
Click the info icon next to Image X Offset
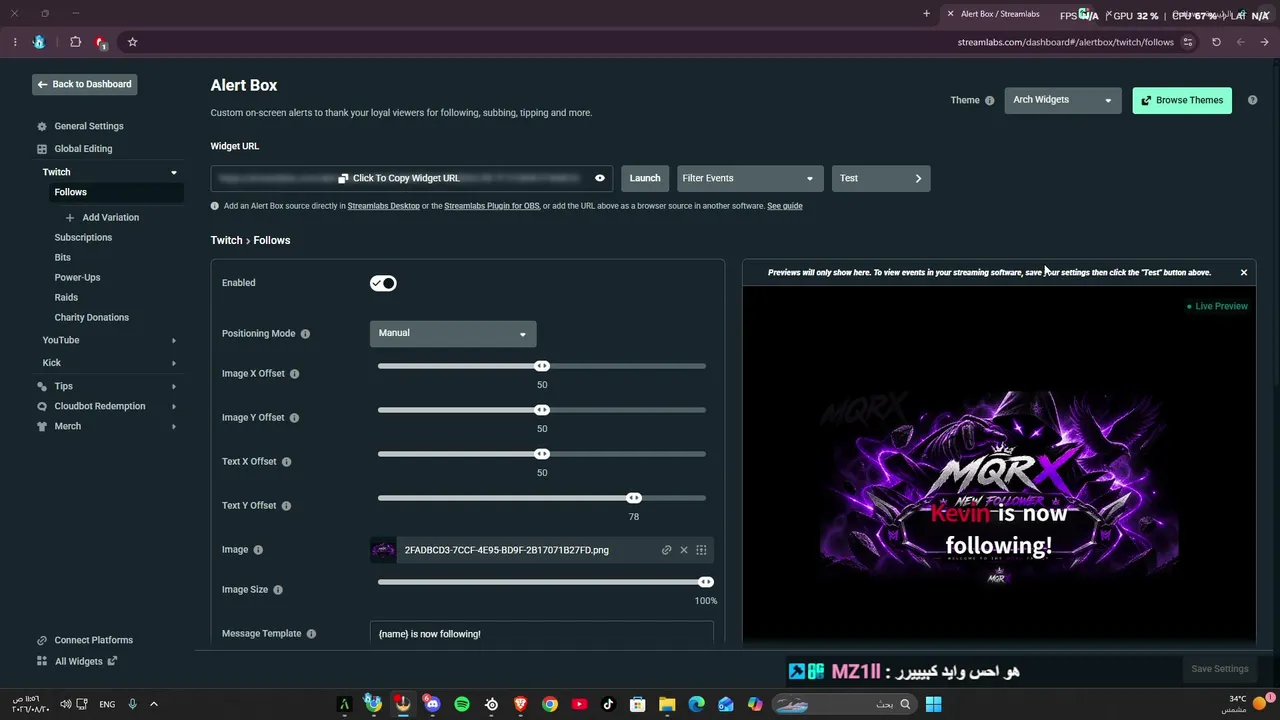pos(294,374)
